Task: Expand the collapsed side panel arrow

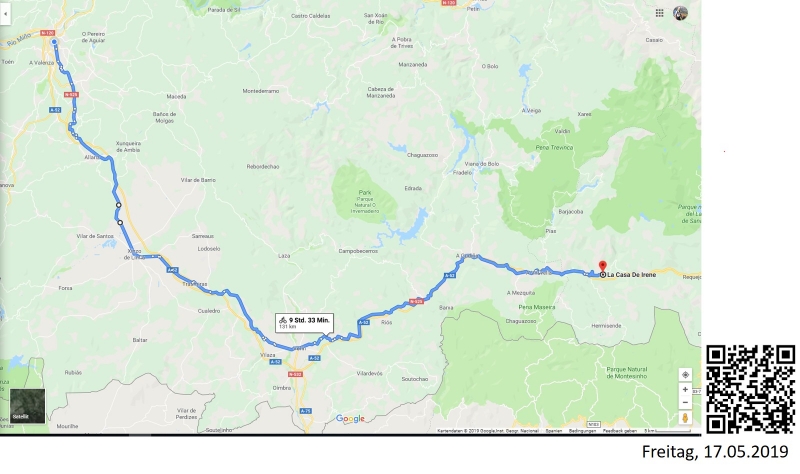Action: click(x=5, y=14)
